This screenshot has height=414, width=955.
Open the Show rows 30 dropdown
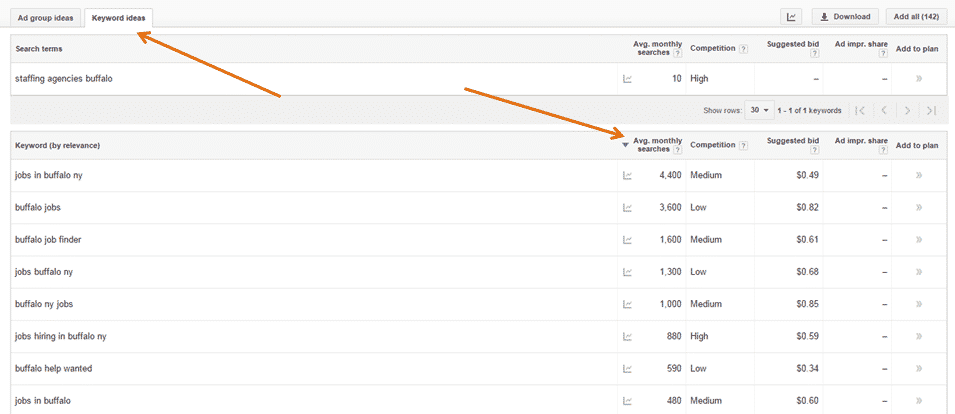[759, 110]
